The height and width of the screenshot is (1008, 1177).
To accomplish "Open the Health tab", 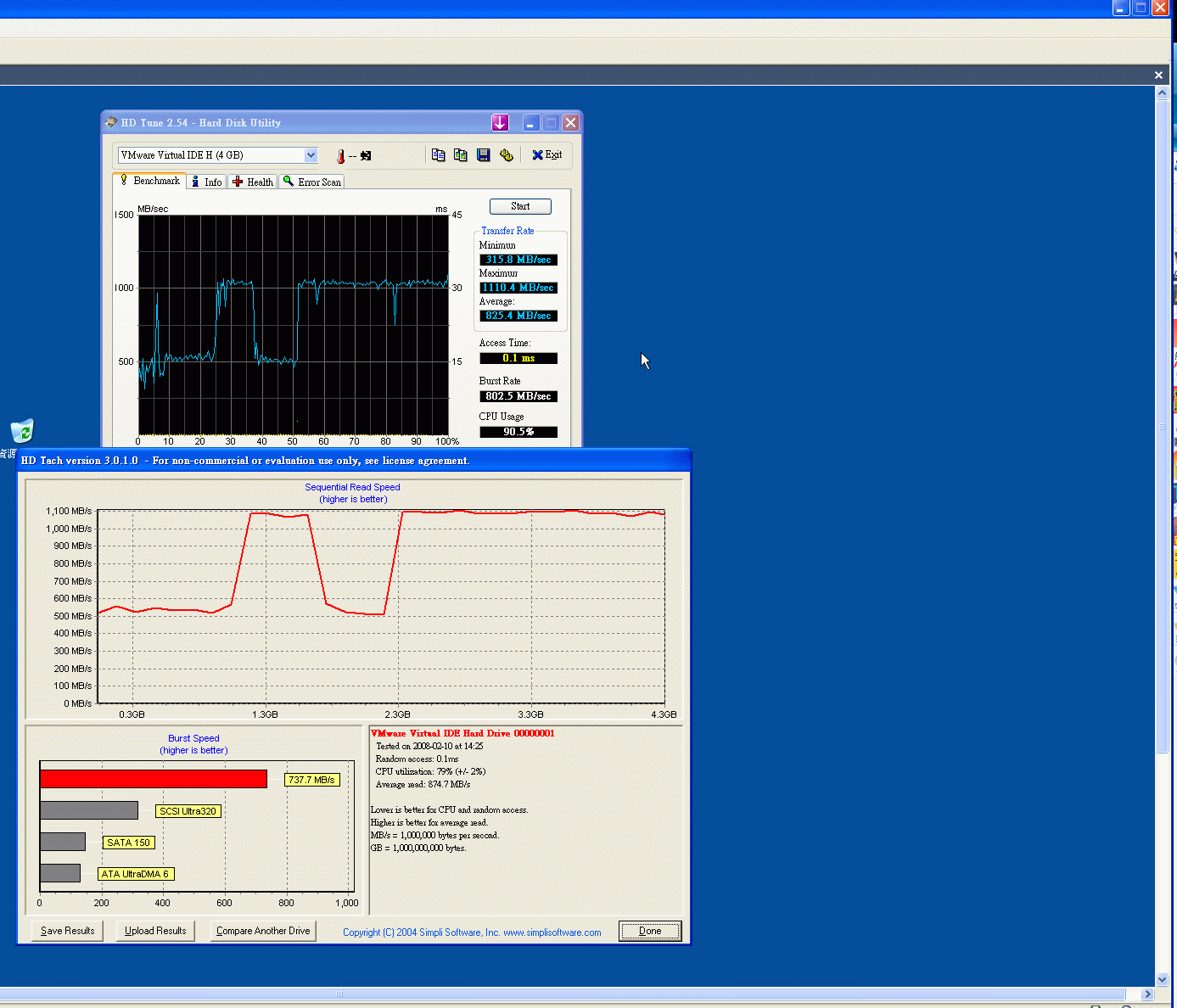I will pyautogui.click(x=253, y=182).
